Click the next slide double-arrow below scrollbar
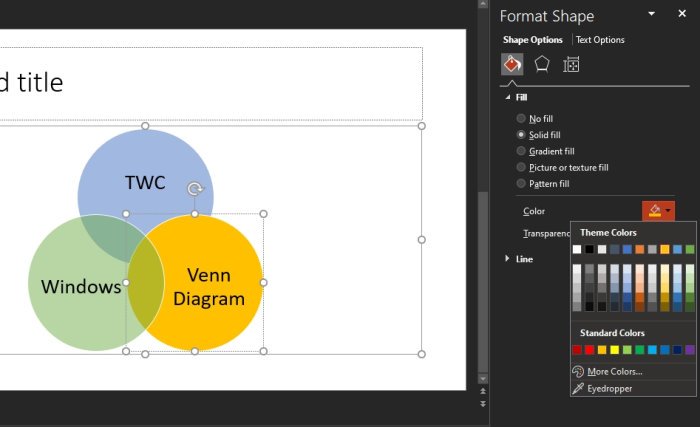The height and width of the screenshot is (427, 700). tap(483, 404)
